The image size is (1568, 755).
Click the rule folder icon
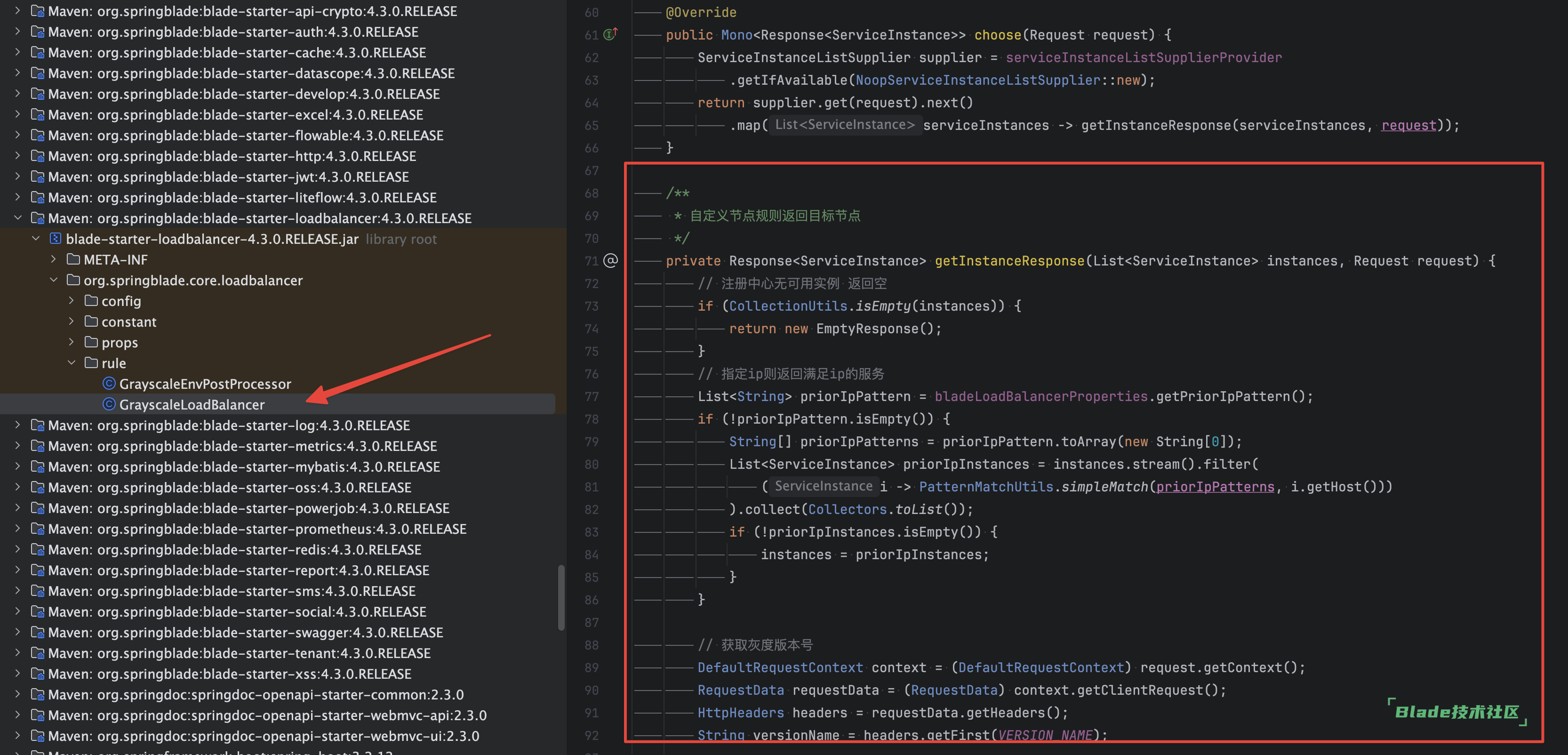(91, 363)
